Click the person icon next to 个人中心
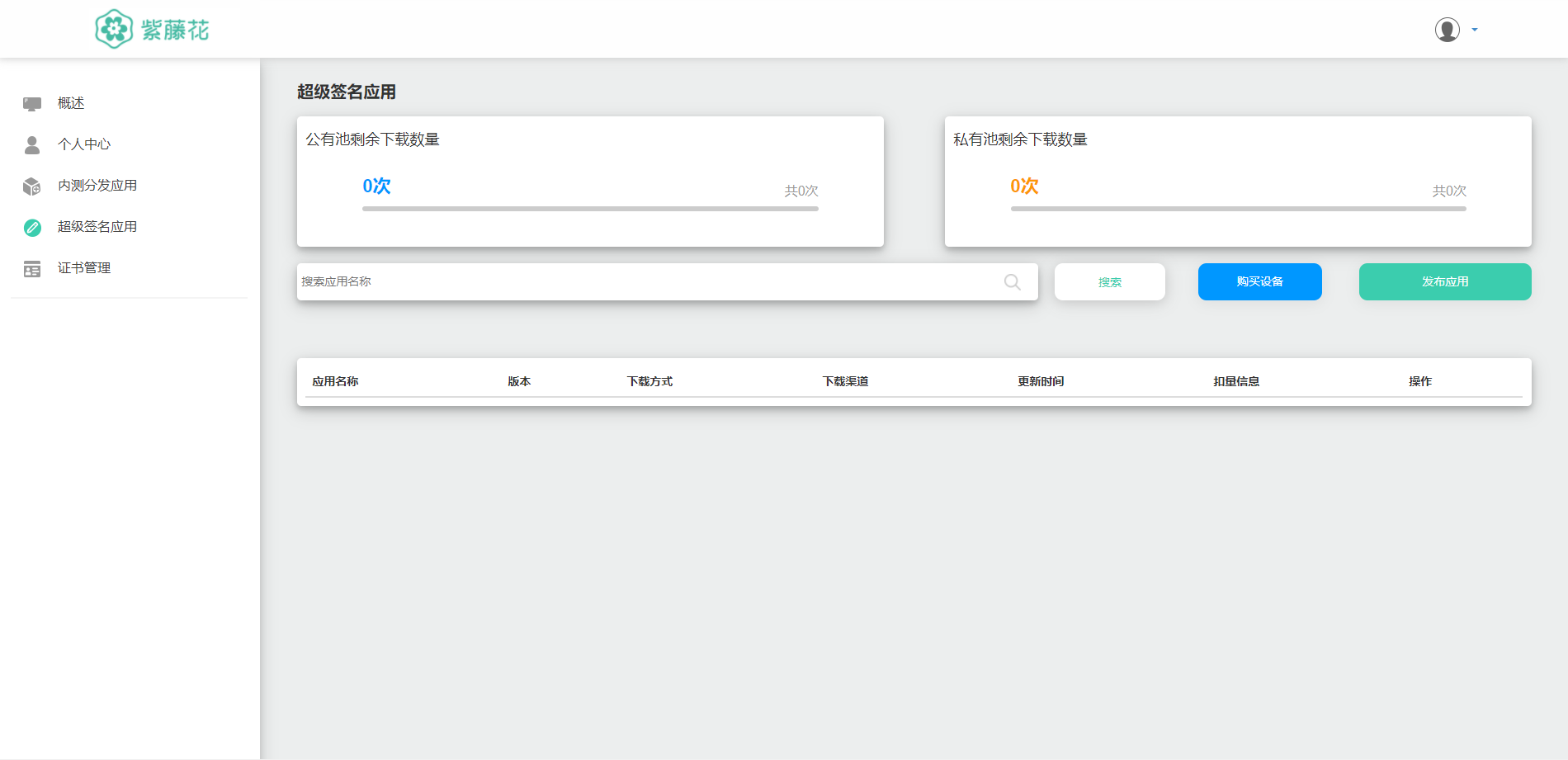 point(32,144)
